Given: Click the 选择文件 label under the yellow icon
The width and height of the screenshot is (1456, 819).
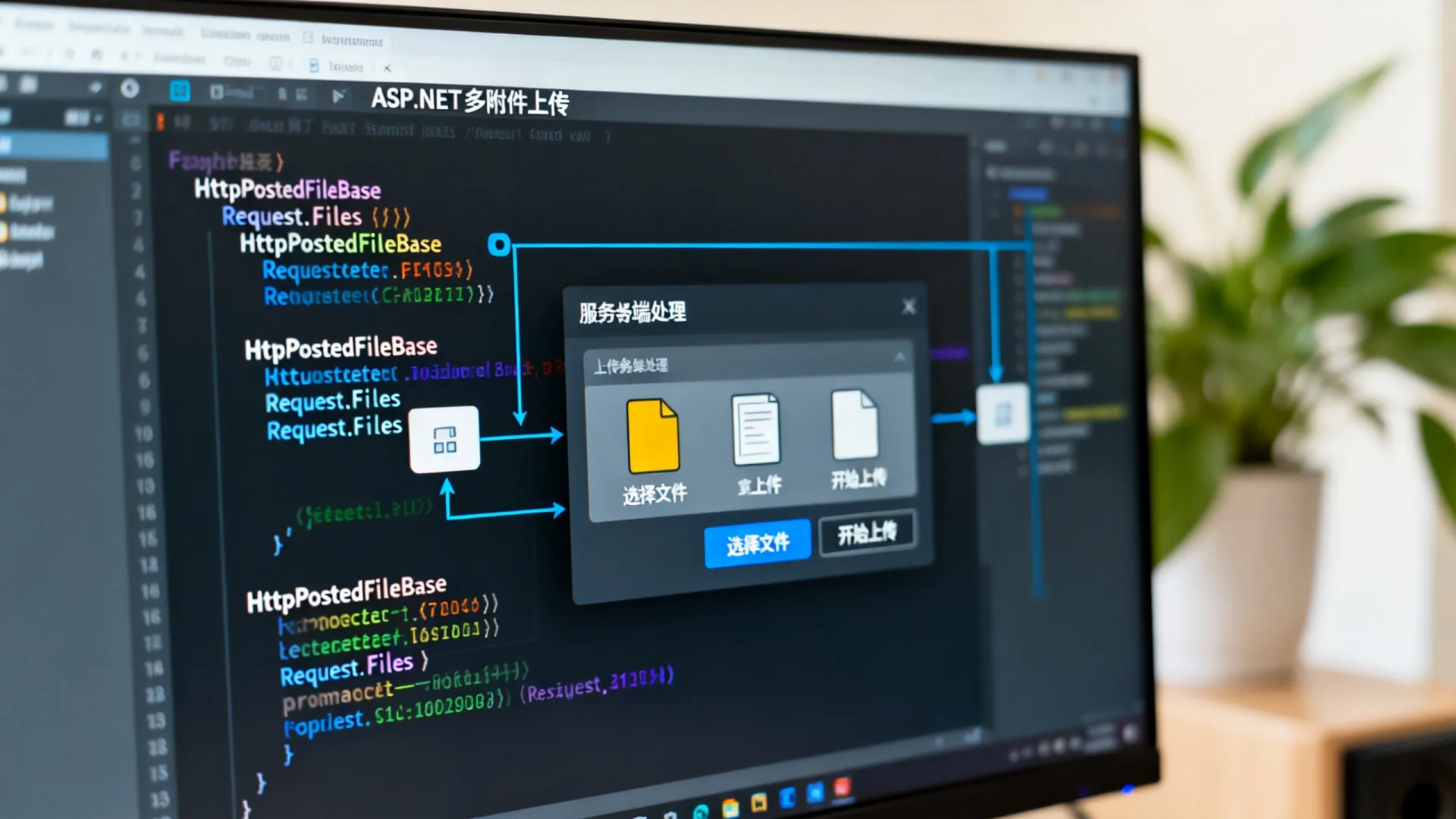Looking at the screenshot, I should coord(655,494).
